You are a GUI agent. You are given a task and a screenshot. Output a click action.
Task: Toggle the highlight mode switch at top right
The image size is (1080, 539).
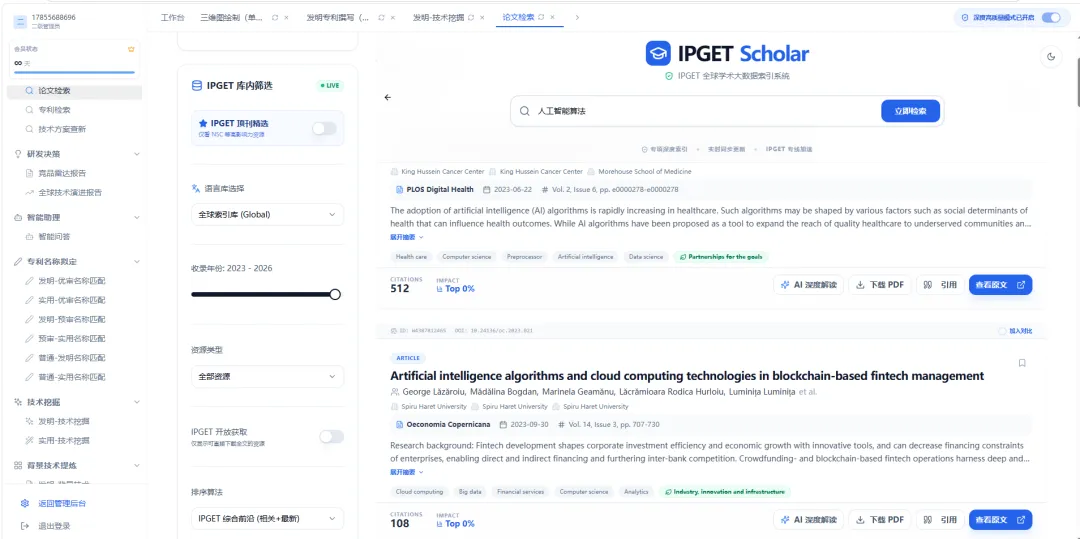pos(1051,17)
